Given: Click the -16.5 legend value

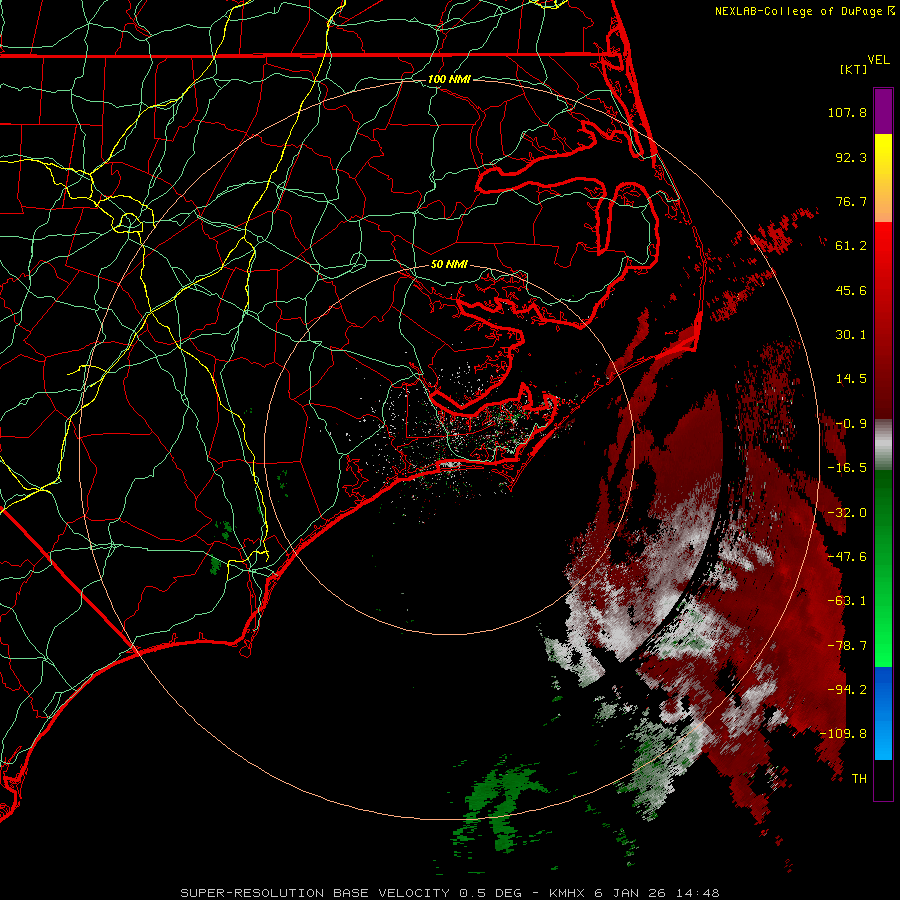Looking at the screenshot, I should (847, 468).
